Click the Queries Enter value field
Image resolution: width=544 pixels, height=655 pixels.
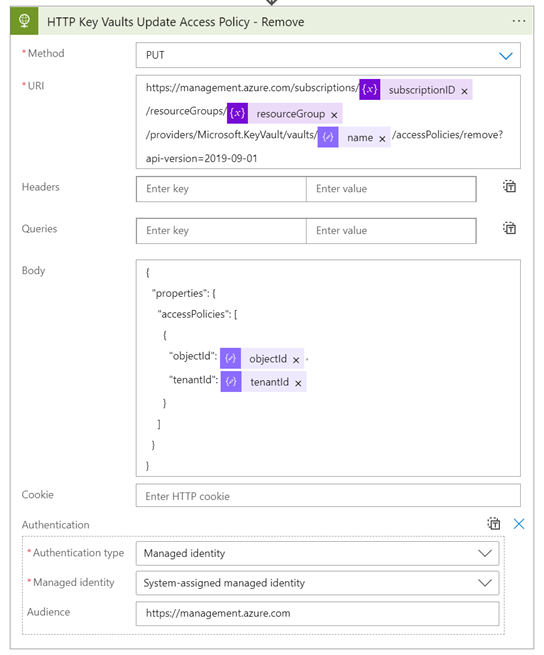point(391,231)
